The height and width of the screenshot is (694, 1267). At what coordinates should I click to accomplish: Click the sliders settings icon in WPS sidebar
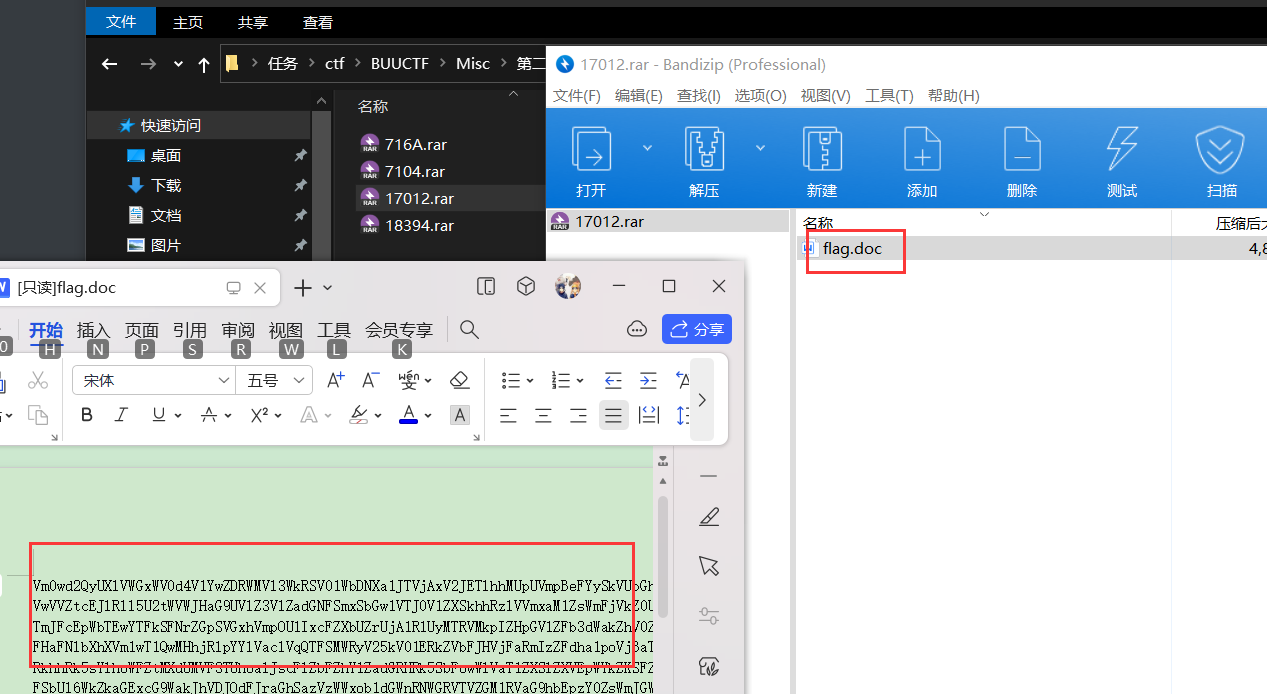(709, 615)
